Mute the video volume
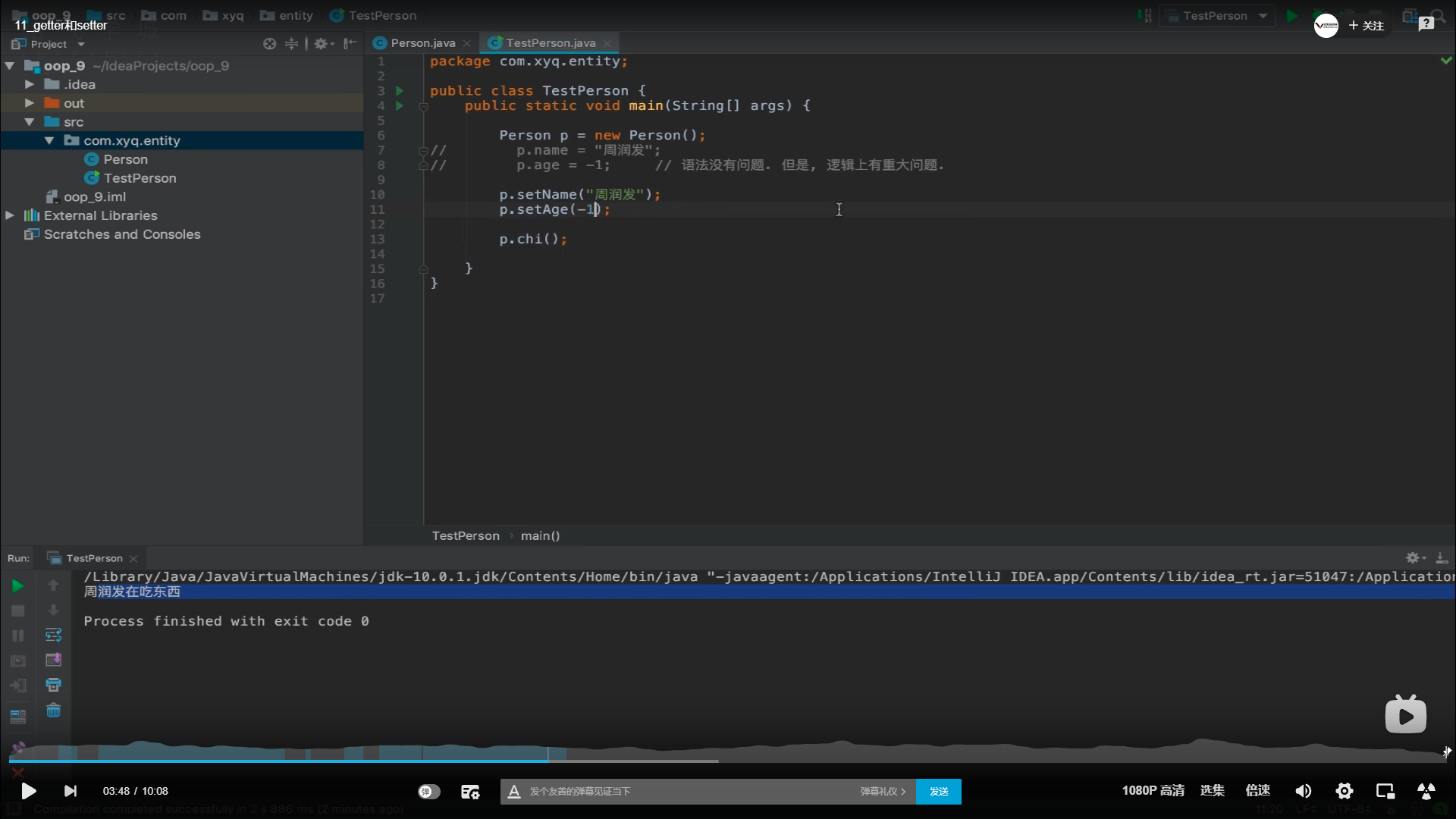1456x819 pixels. point(1303,791)
